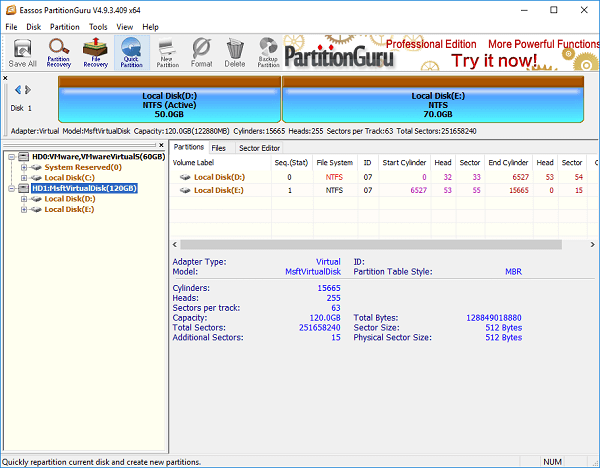Close the disk tree pane with its X
Screen dimensions: 600x468
click(x=161, y=145)
